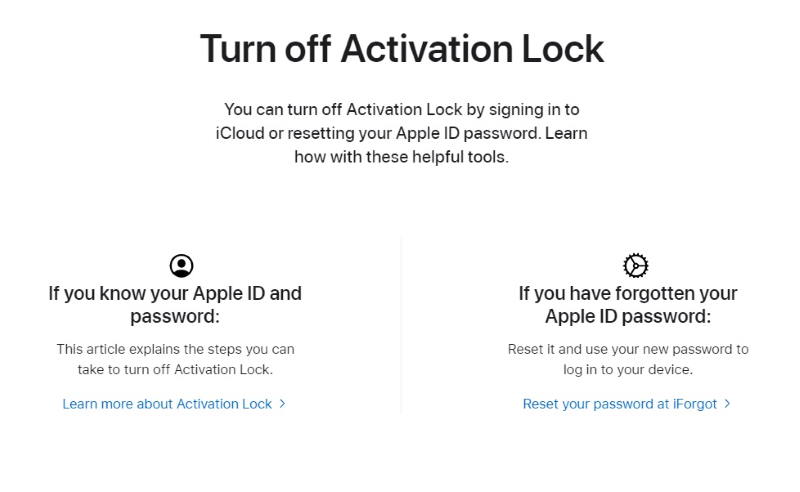This screenshot has width=800, height=492.
Task: Click the text Reset it and use your new password
Action: coord(627,349)
